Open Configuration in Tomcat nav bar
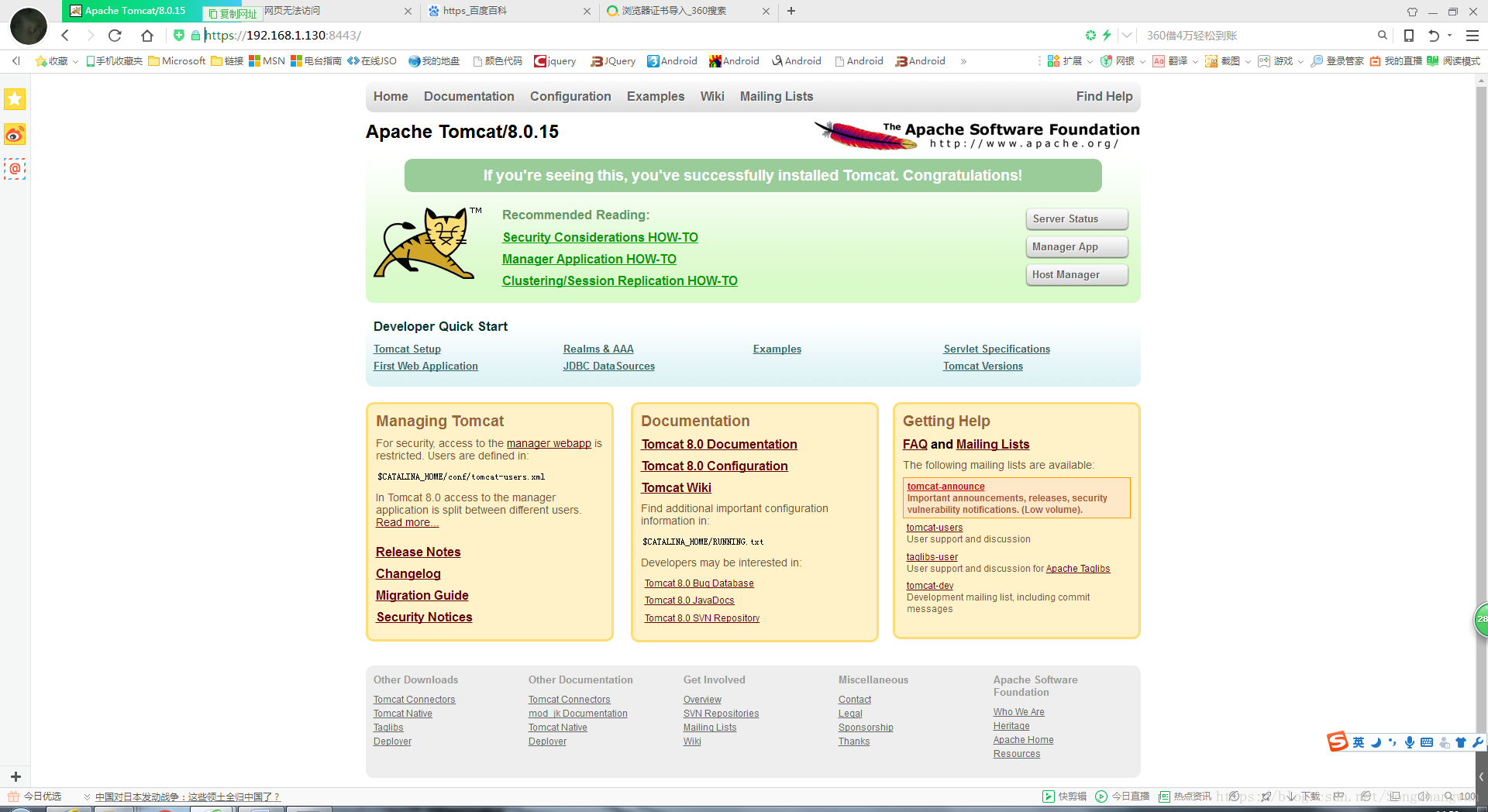The image size is (1488, 812). pyautogui.click(x=570, y=96)
